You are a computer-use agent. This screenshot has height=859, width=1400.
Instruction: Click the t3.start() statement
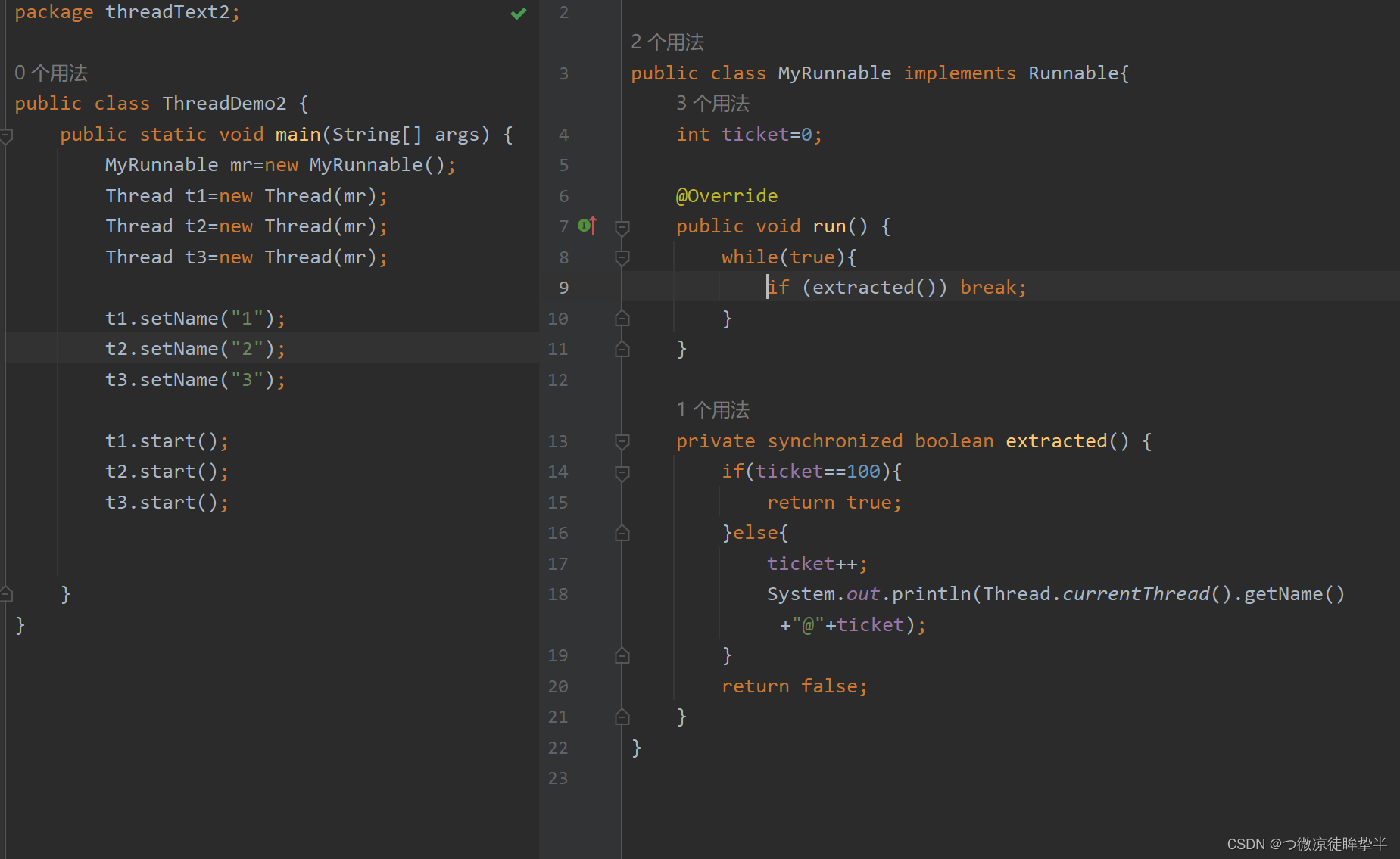tap(167, 503)
